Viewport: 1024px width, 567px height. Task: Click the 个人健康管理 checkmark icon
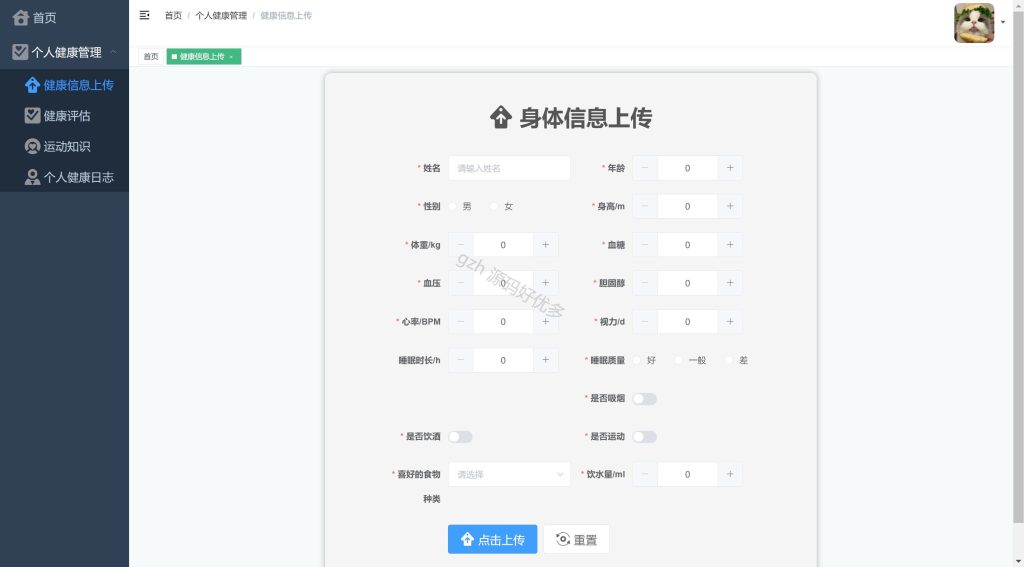[20, 52]
